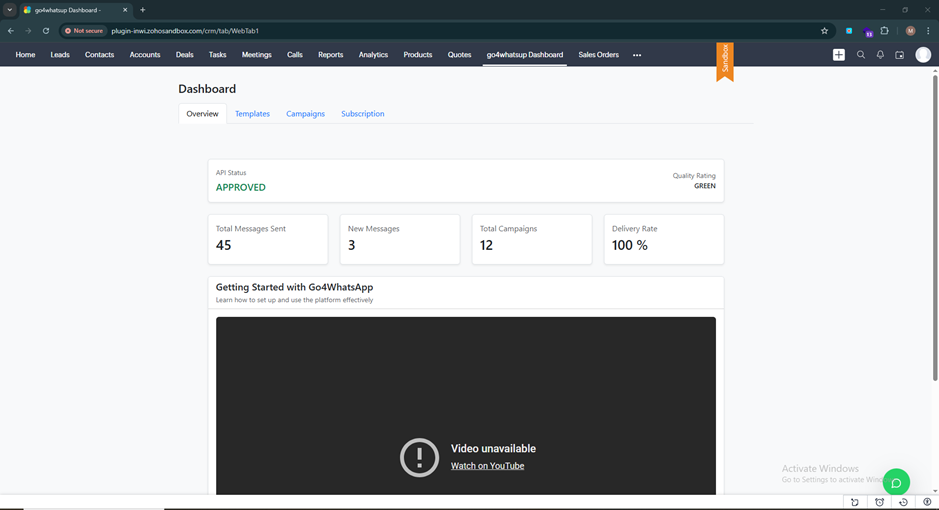
Task: Bookmark this page with the star icon
Action: point(824,31)
